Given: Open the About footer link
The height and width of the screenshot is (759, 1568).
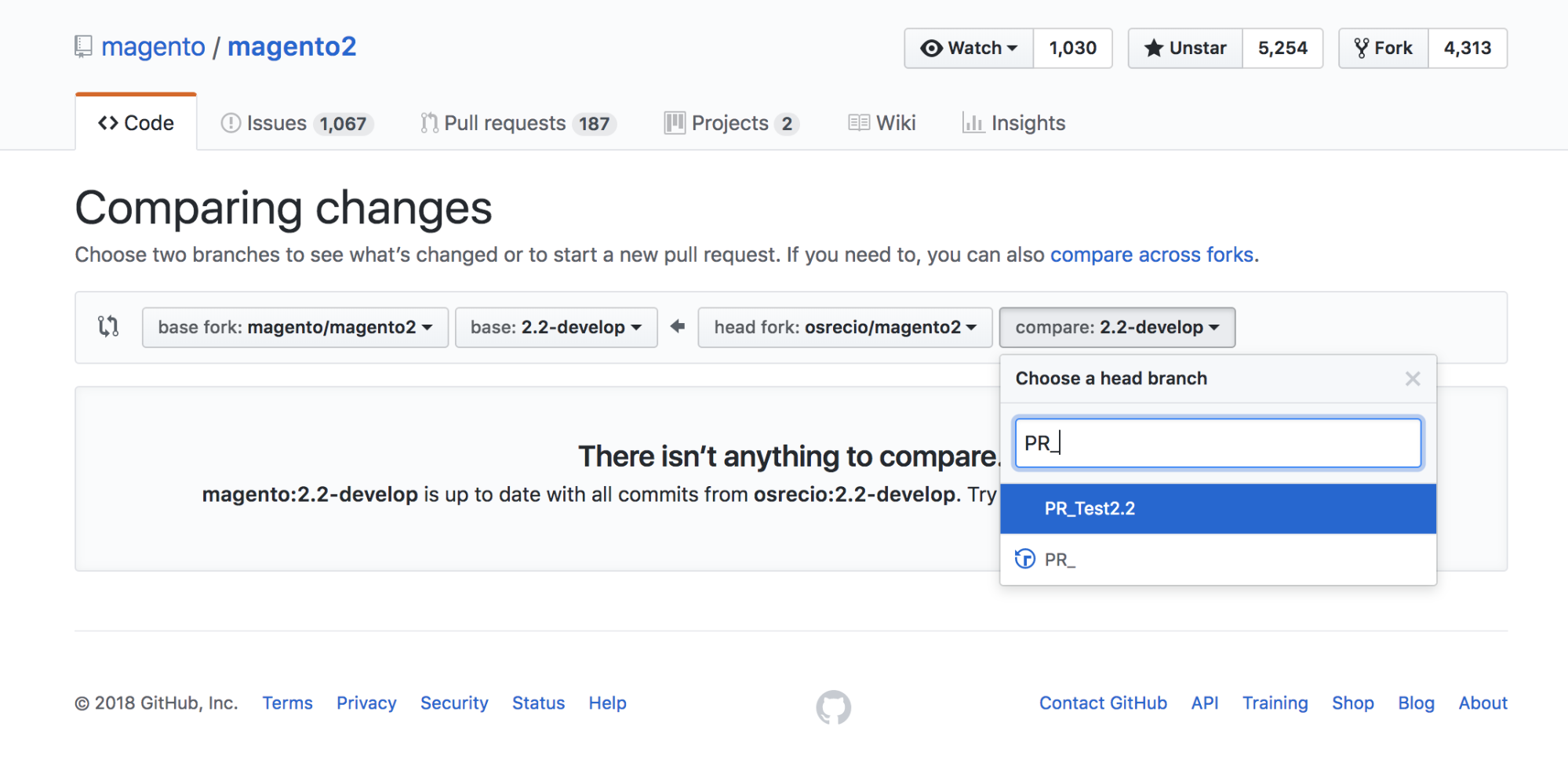Looking at the screenshot, I should tap(1483, 703).
